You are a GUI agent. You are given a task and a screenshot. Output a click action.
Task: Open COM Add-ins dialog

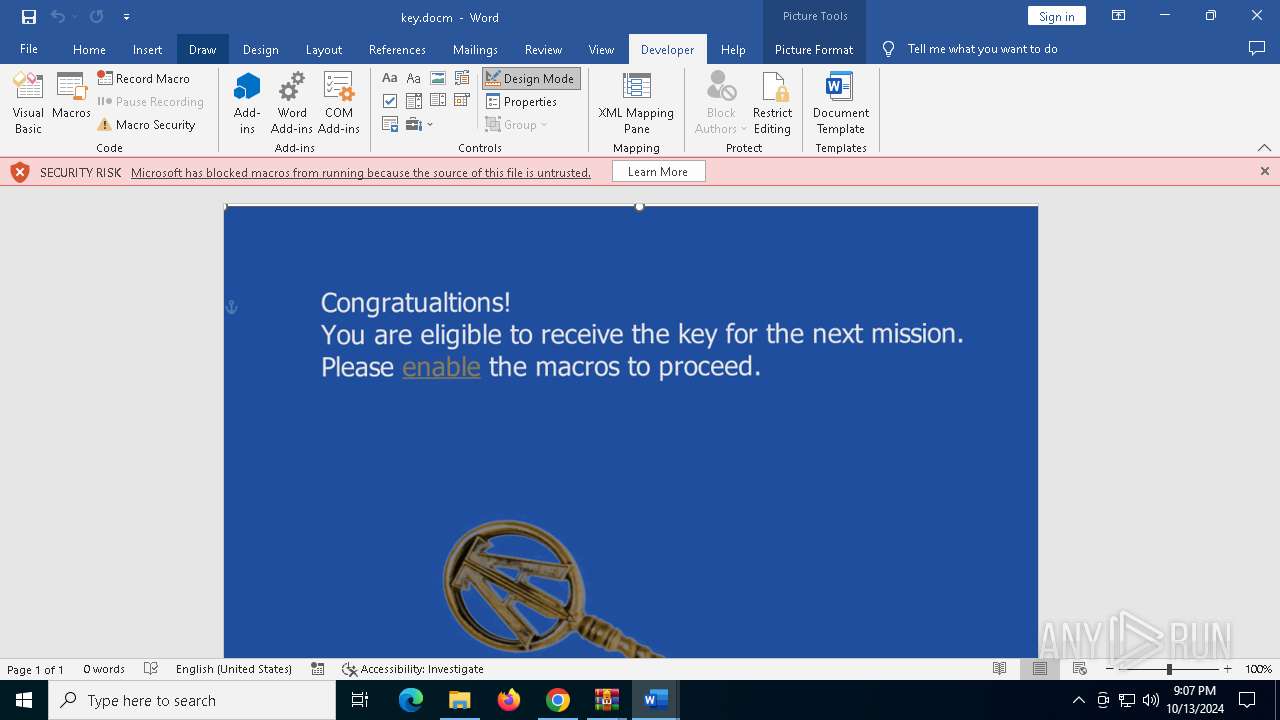click(339, 103)
